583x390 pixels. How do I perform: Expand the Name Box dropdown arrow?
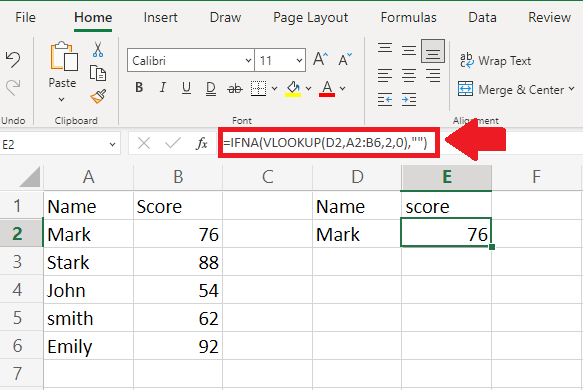(112, 144)
